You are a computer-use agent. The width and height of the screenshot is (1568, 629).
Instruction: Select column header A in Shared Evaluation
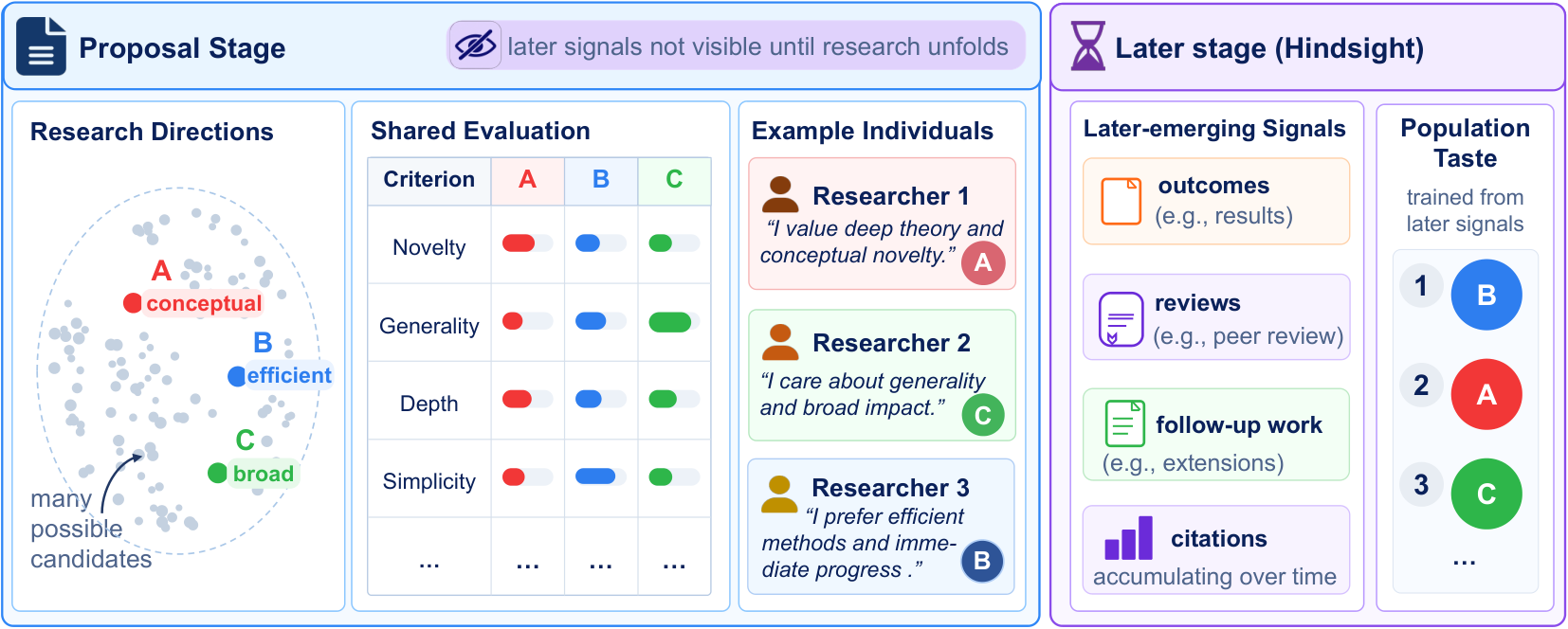point(527,180)
